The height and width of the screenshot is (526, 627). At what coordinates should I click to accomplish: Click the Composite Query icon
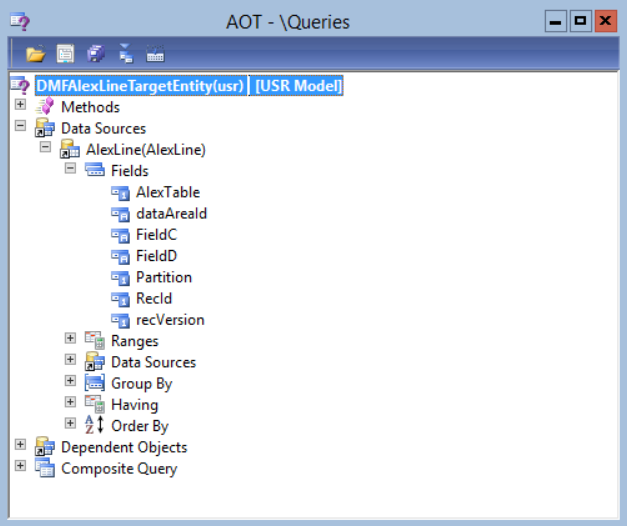44,468
